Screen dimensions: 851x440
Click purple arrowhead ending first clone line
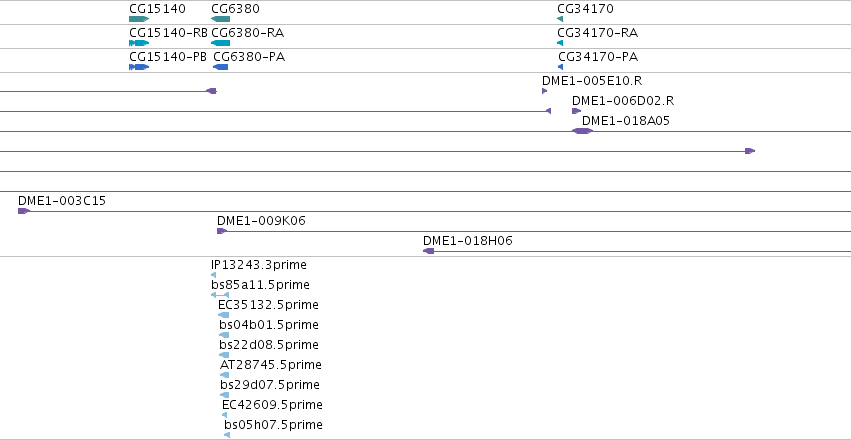click(212, 91)
